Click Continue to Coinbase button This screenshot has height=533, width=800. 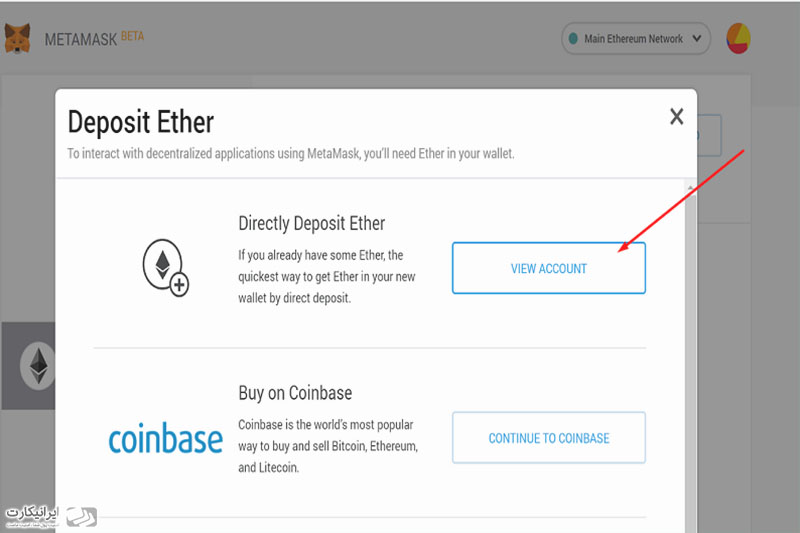[548, 438]
